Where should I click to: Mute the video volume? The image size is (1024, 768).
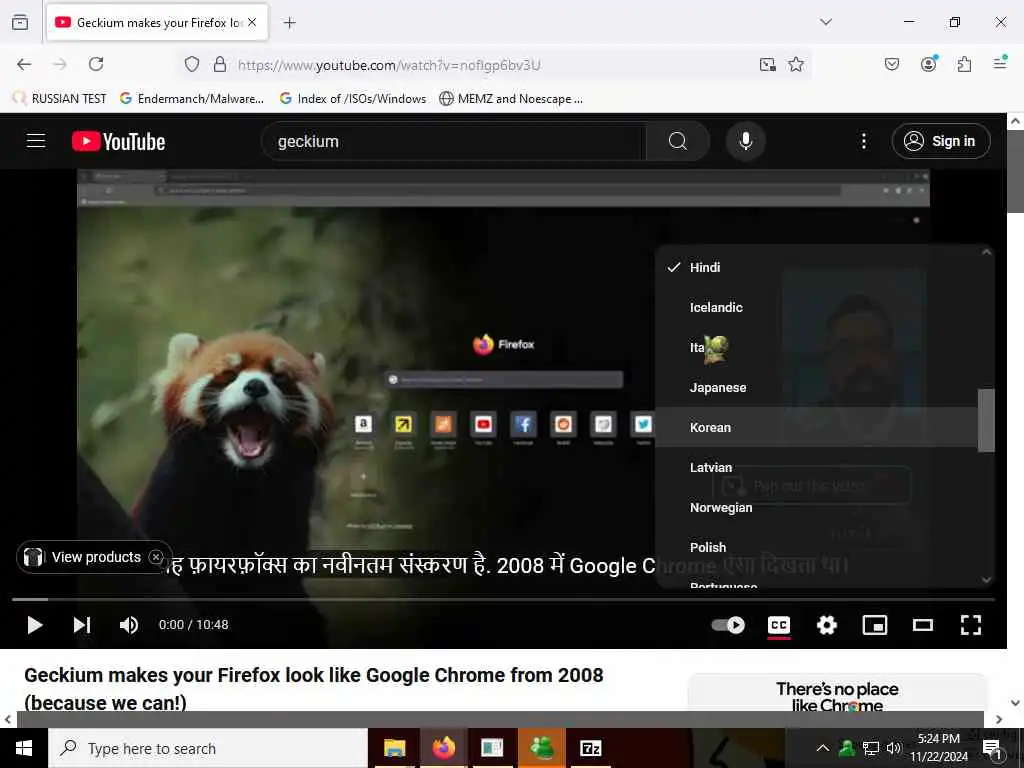(129, 625)
